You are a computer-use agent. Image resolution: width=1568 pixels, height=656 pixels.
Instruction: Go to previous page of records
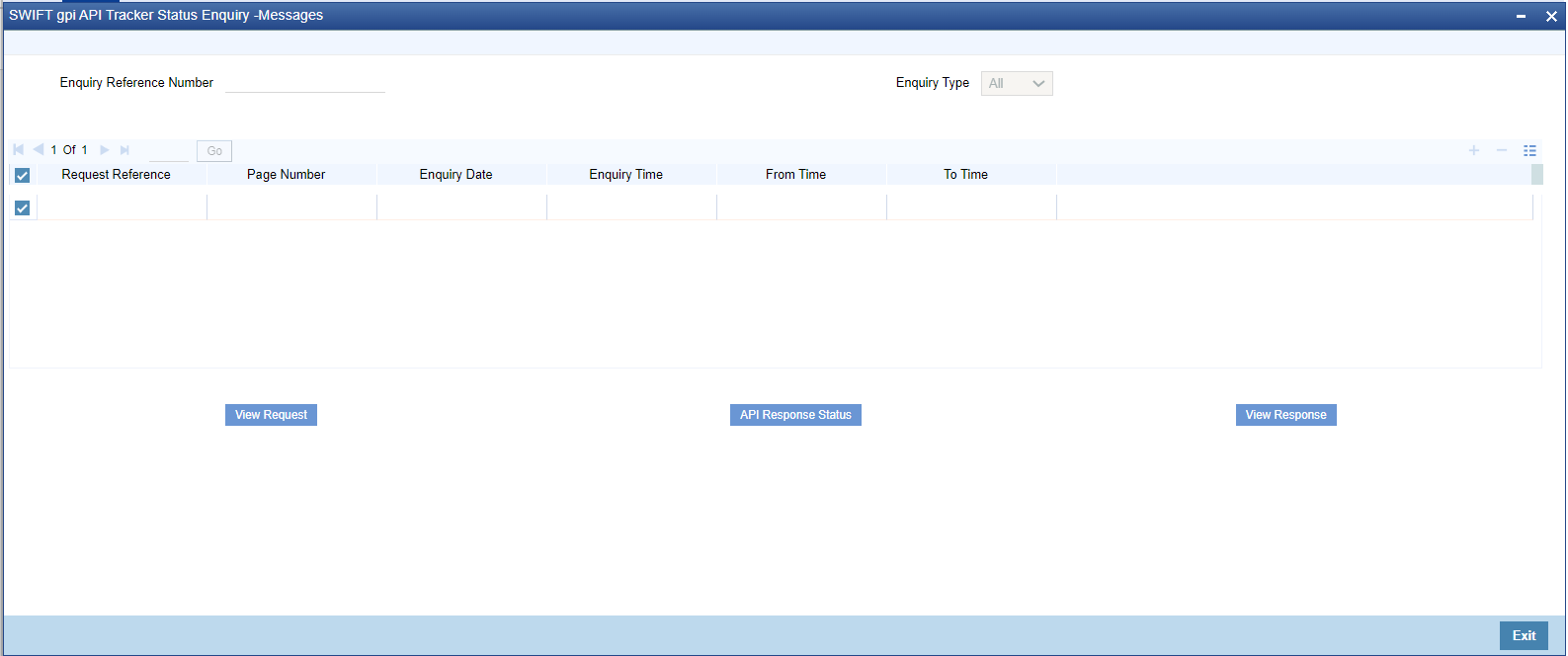tap(38, 150)
